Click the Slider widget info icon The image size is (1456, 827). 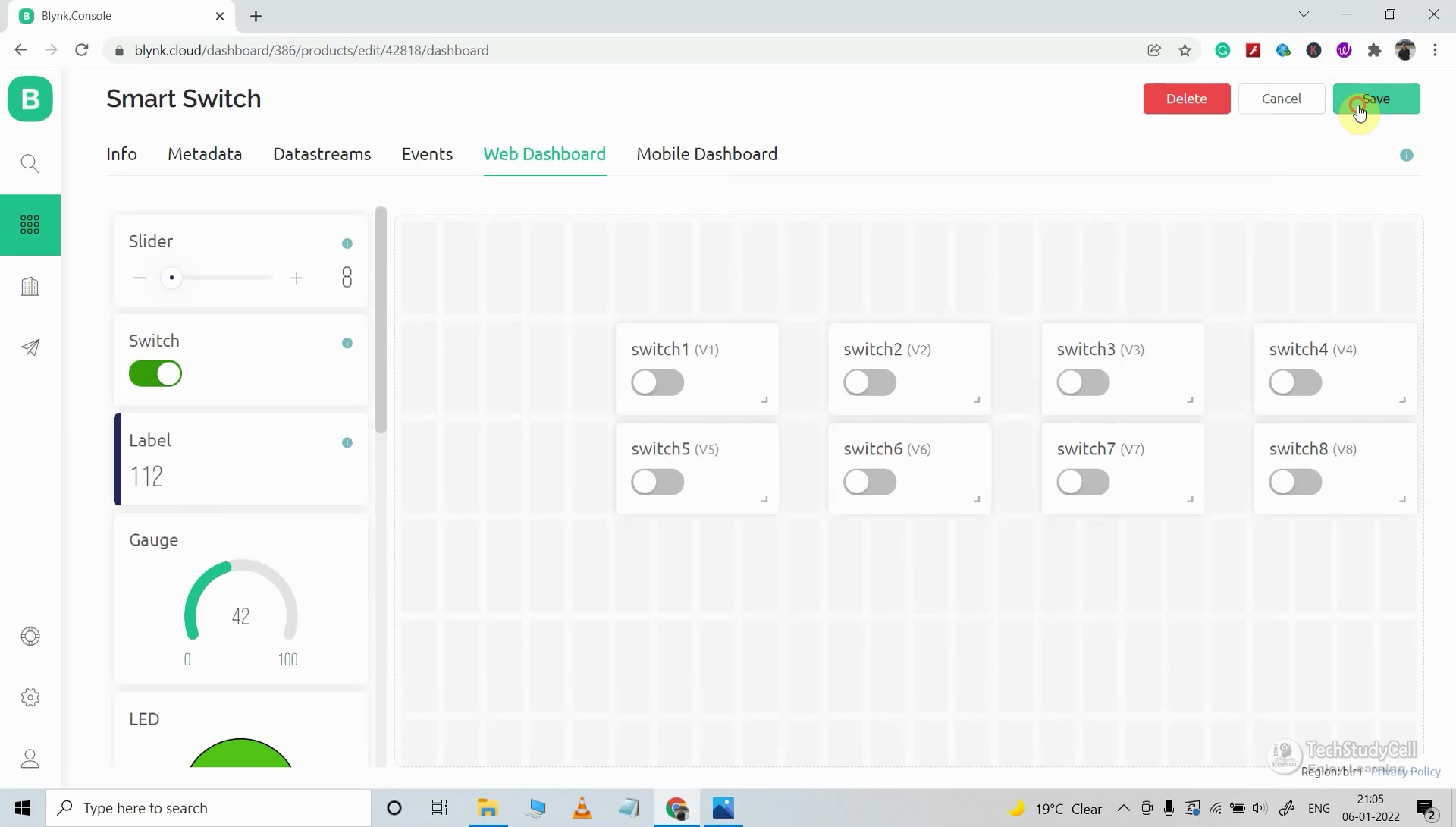pyautogui.click(x=347, y=244)
